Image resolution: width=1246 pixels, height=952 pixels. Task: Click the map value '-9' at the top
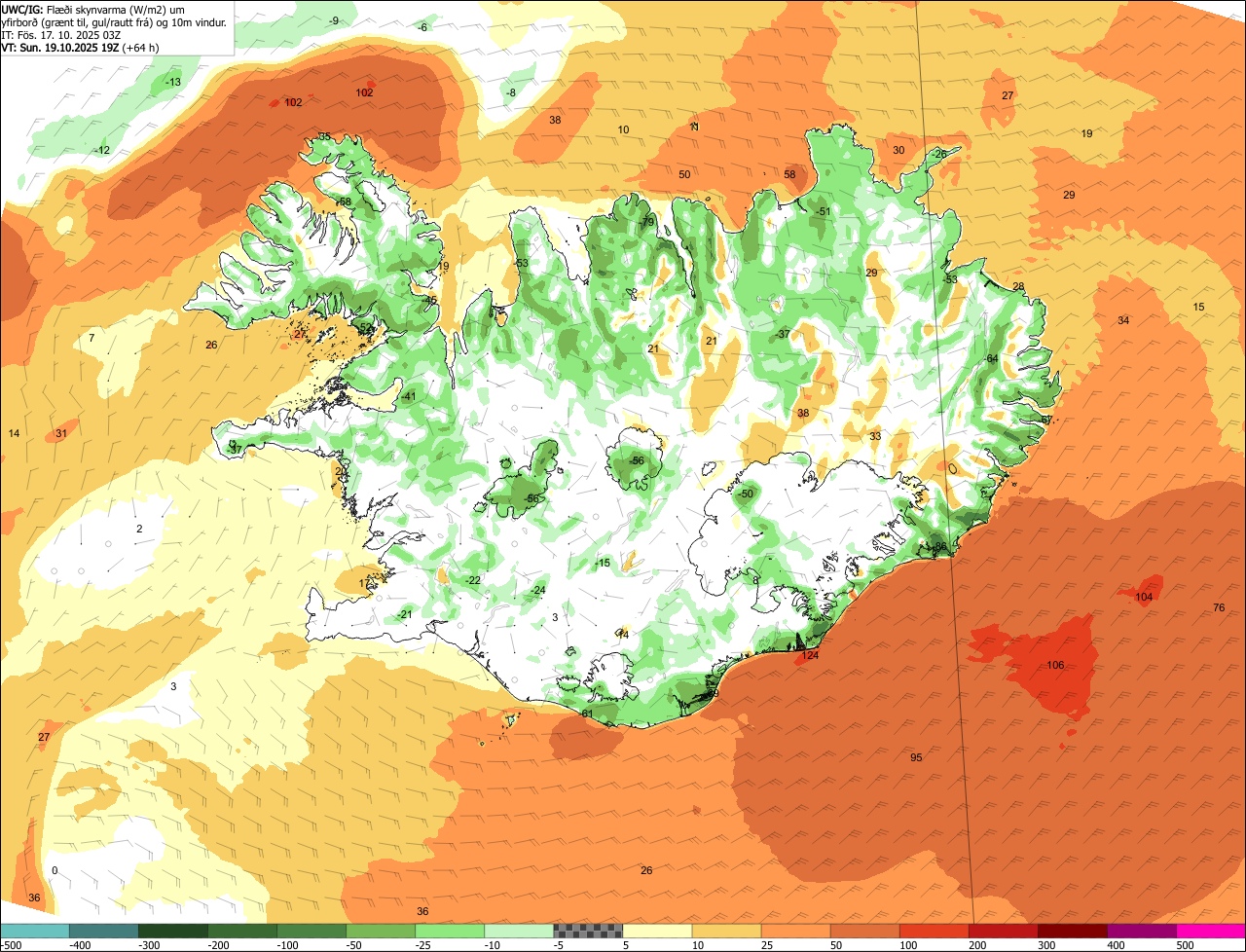click(334, 20)
